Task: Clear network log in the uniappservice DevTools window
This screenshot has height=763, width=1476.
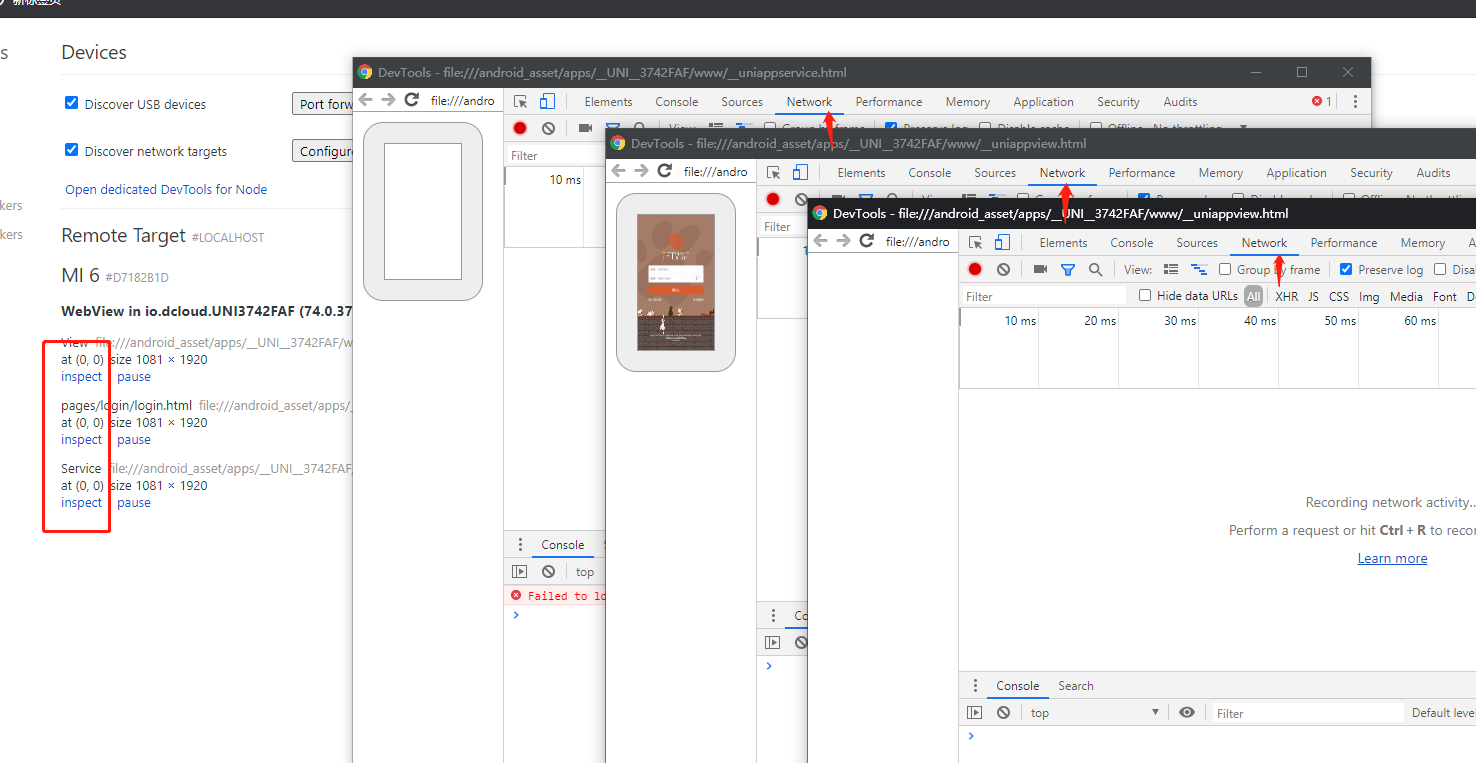Action: coord(548,128)
